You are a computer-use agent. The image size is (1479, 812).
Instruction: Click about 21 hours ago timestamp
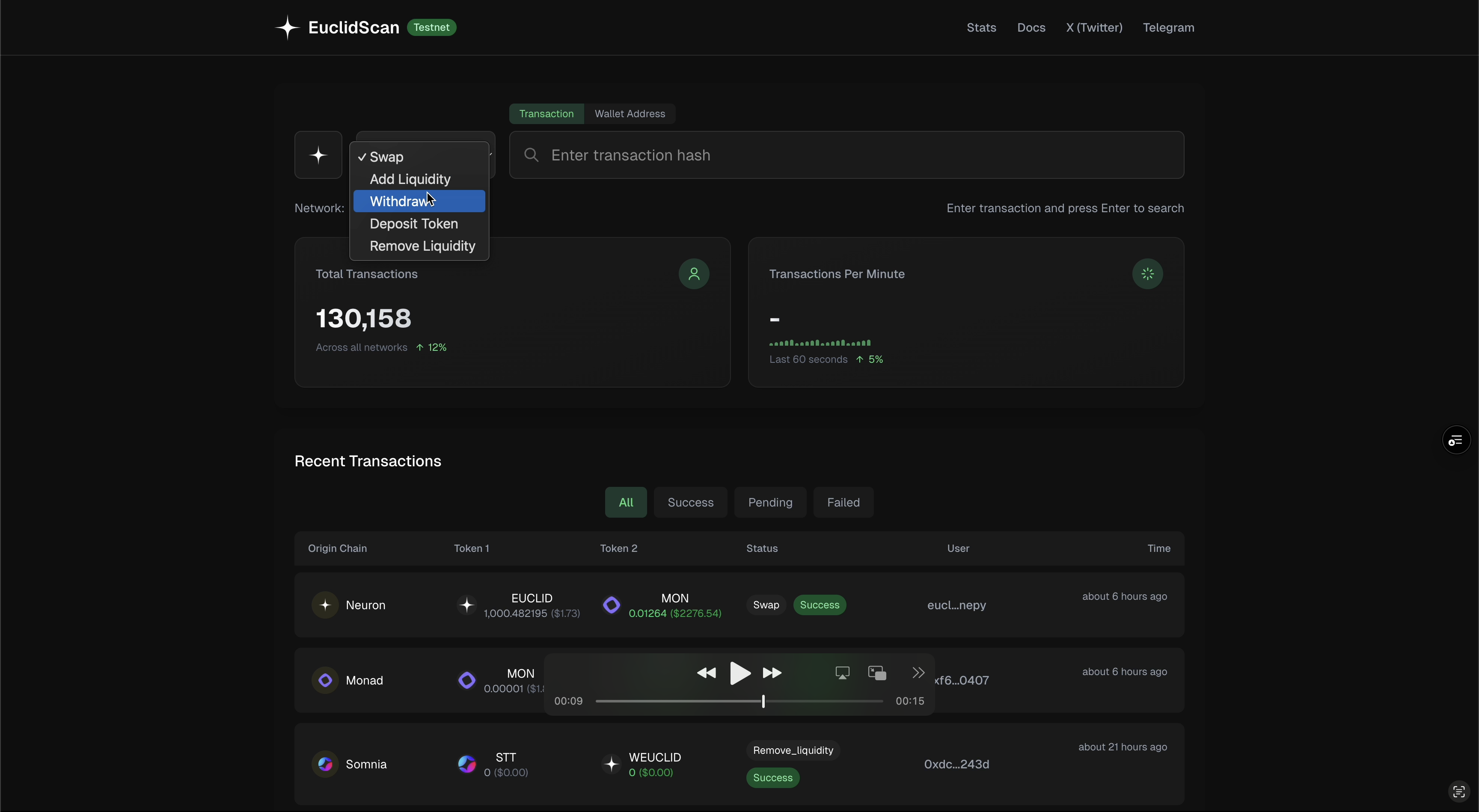pos(1123,747)
